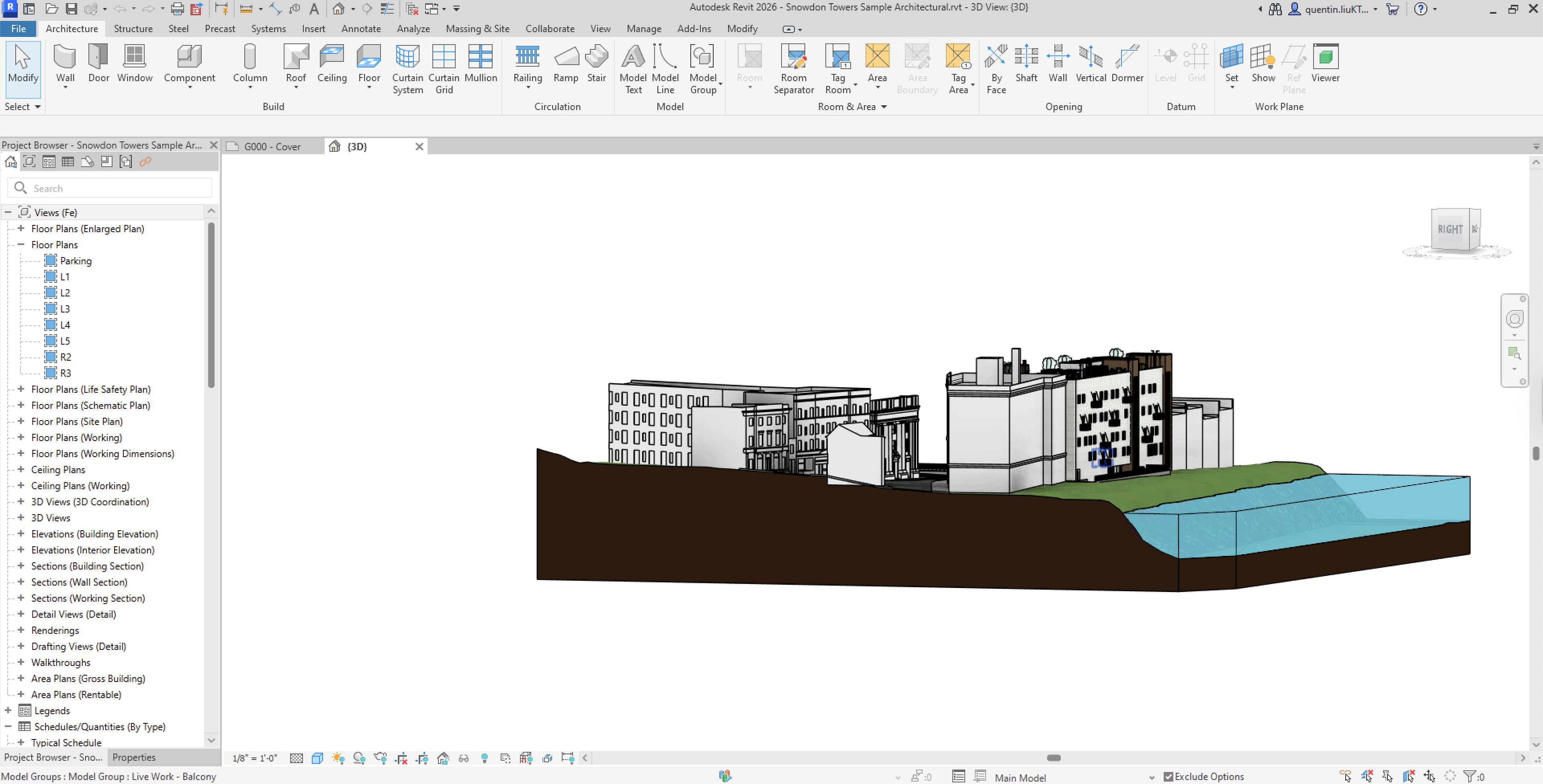Select the Model Text tool

[x=632, y=69]
